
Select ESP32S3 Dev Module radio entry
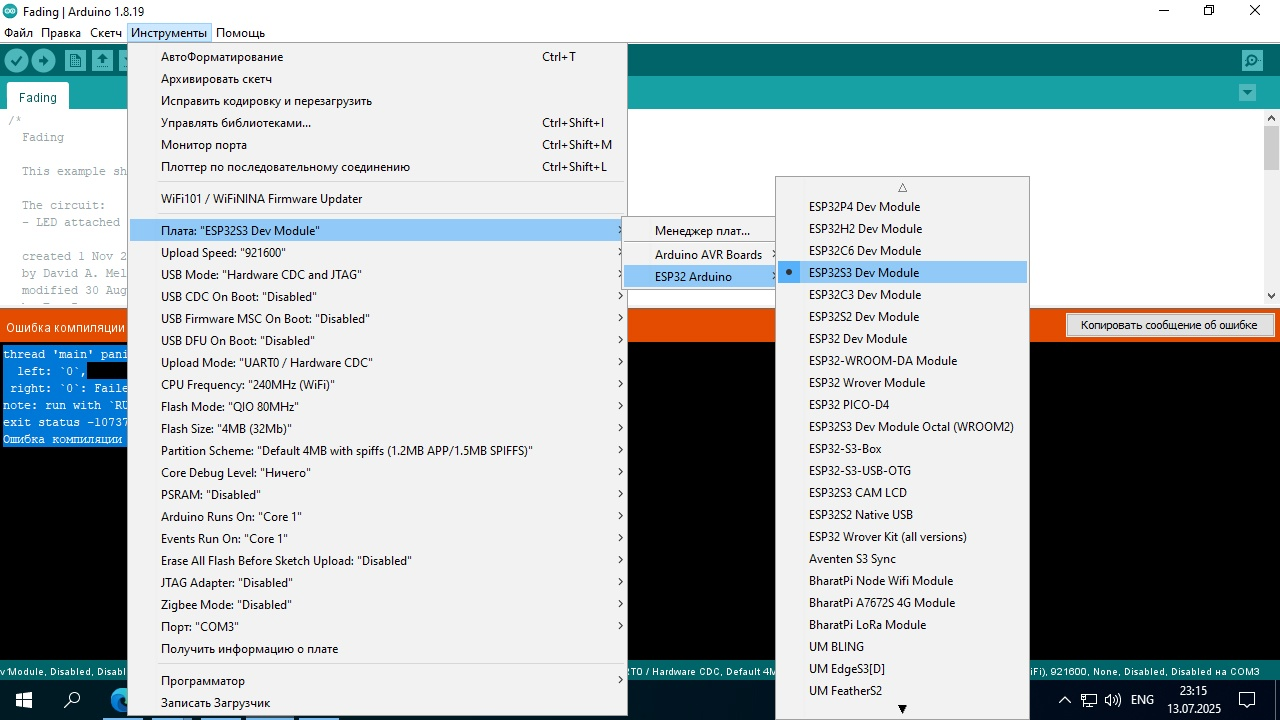902,273
